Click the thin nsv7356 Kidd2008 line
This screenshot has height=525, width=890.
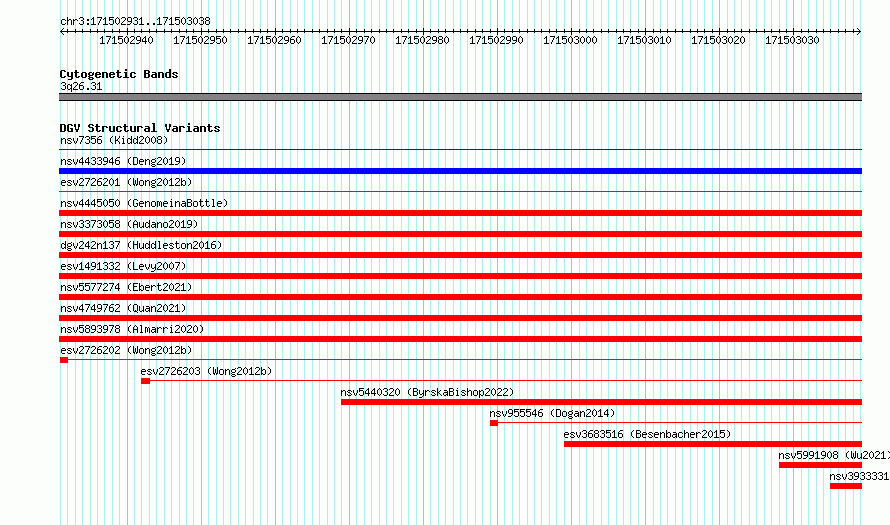(x=460, y=150)
